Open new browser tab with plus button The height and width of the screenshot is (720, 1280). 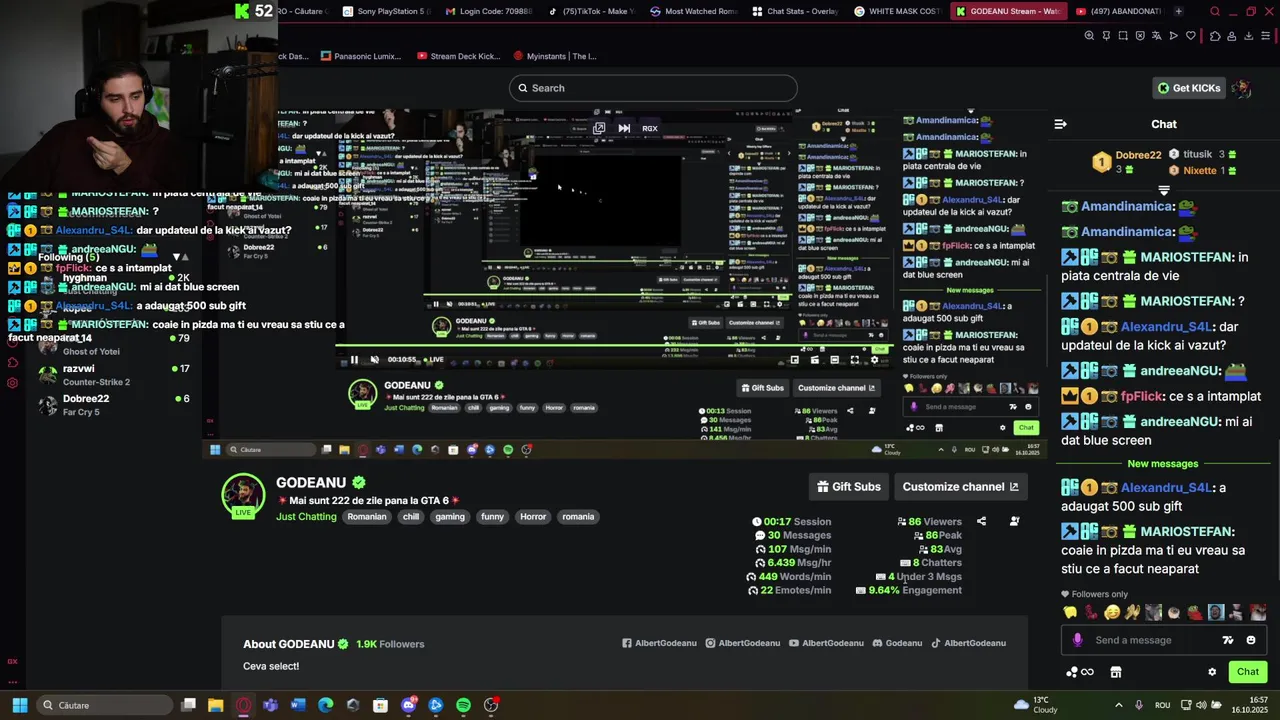click(x=1178, y=11)
